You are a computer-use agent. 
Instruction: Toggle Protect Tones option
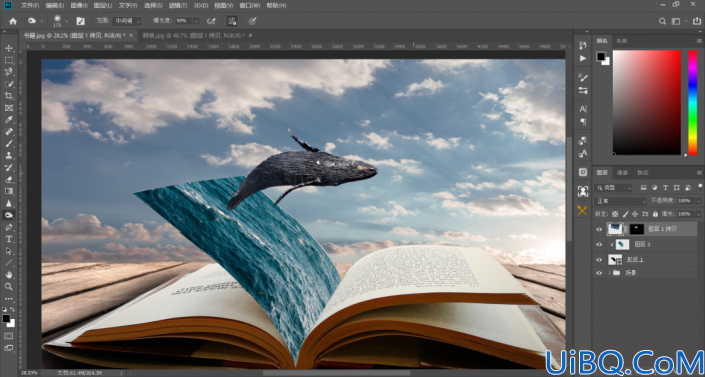coord(232,21)
